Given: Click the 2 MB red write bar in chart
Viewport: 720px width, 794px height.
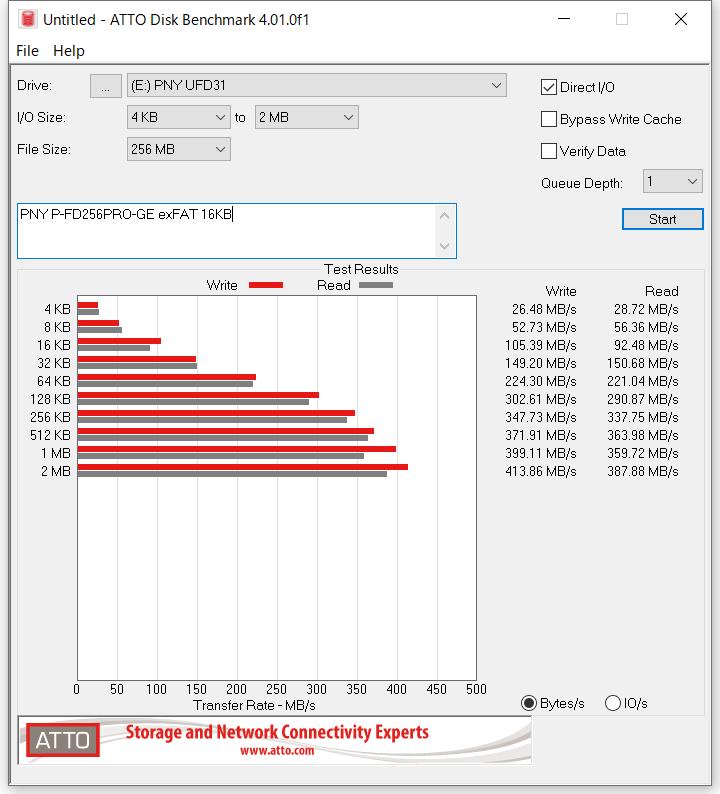Looking at the screenshot, I should [x=243, y=467].
